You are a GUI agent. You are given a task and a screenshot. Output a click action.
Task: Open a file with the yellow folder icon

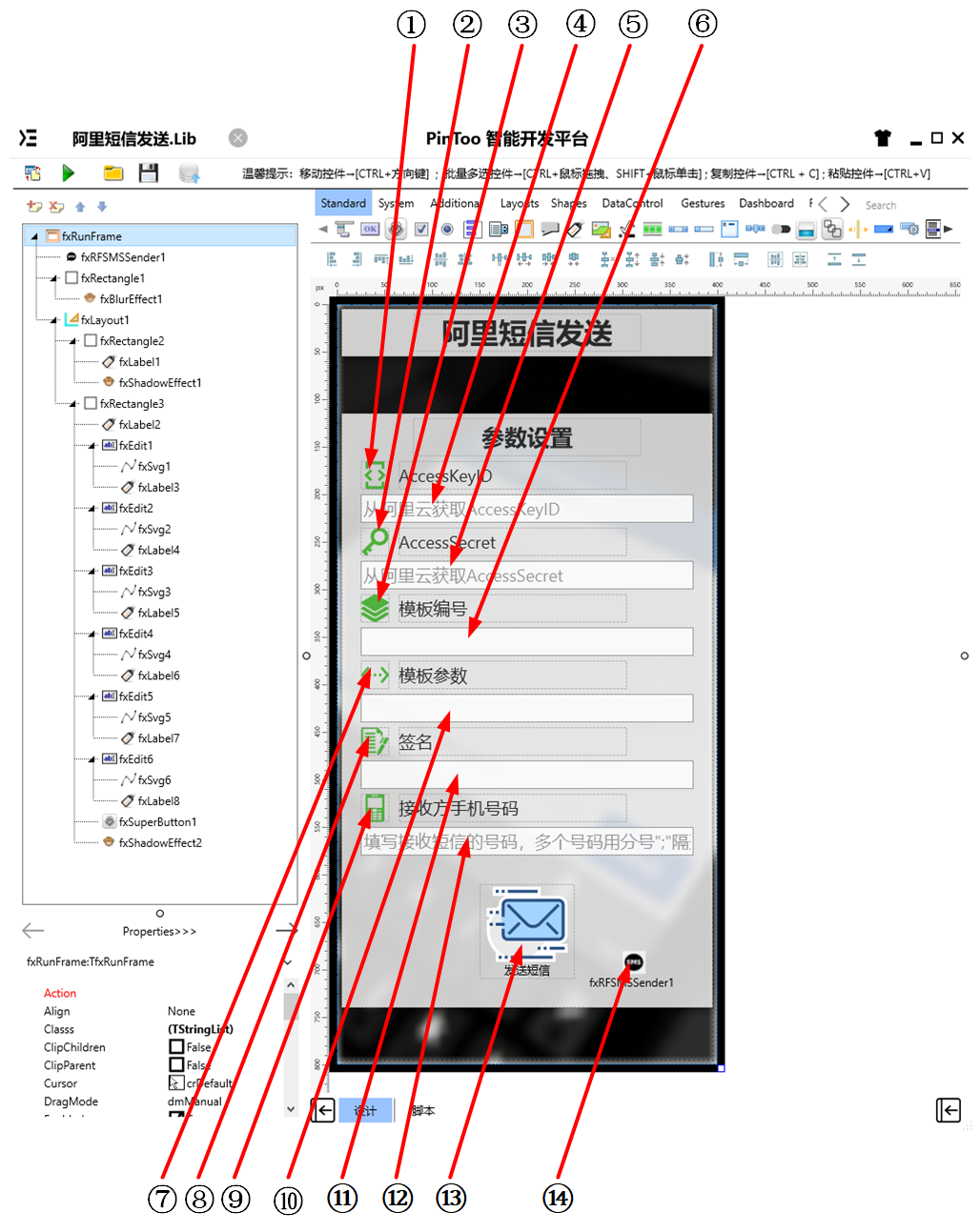coord(113,172)
